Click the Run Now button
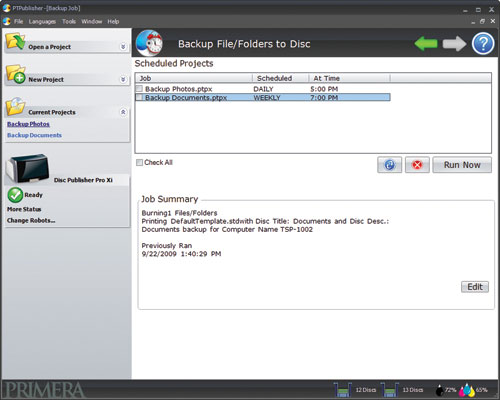500x400 pixels. (x=462, y=165)
